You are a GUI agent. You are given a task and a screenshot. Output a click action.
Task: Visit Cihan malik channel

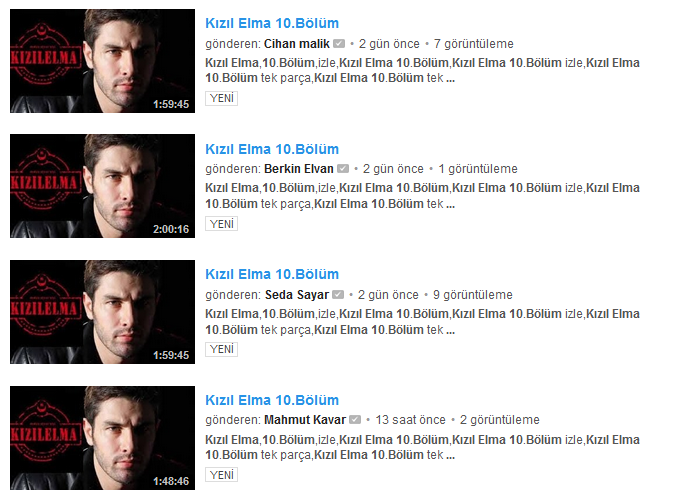tap(297, 44)
